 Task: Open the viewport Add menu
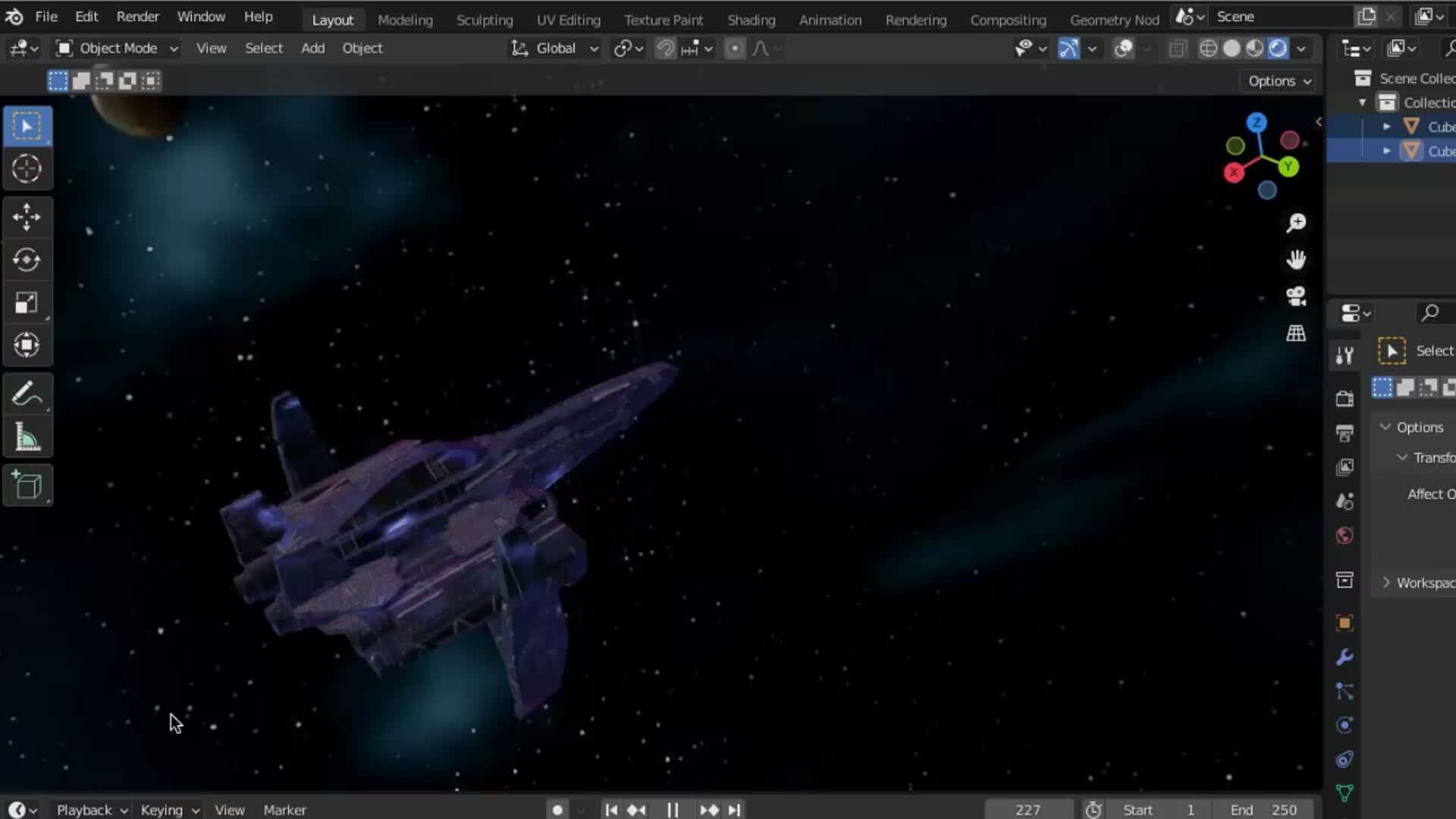(312, 49)
